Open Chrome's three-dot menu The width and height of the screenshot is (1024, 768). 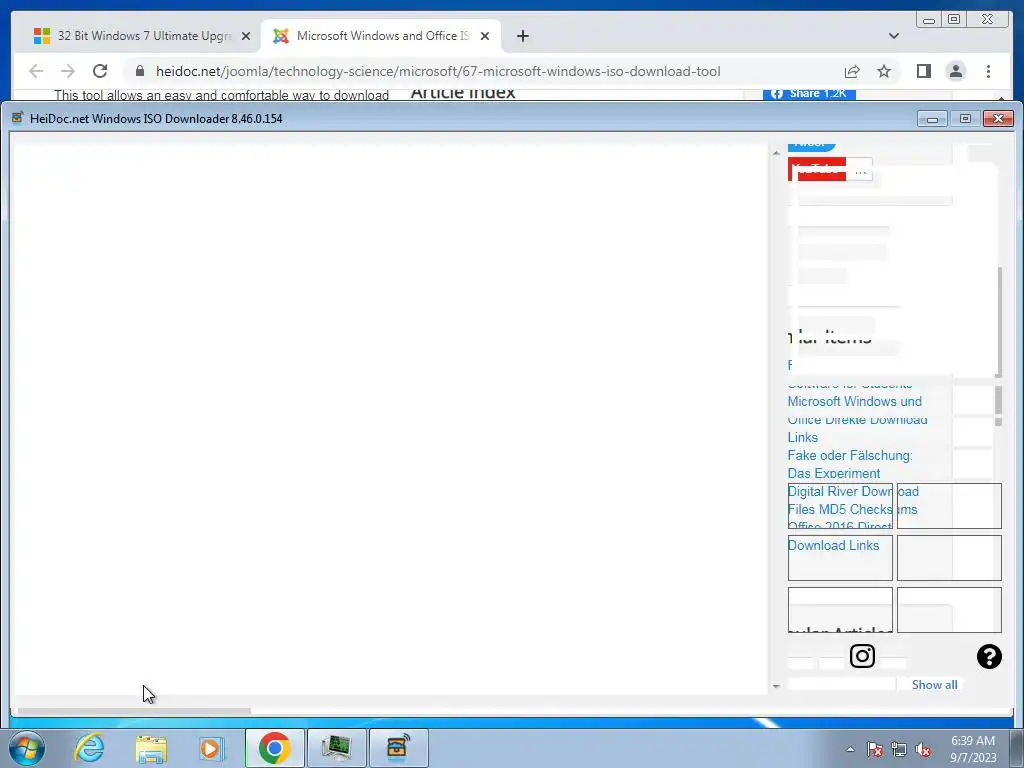tap(988, 71)
